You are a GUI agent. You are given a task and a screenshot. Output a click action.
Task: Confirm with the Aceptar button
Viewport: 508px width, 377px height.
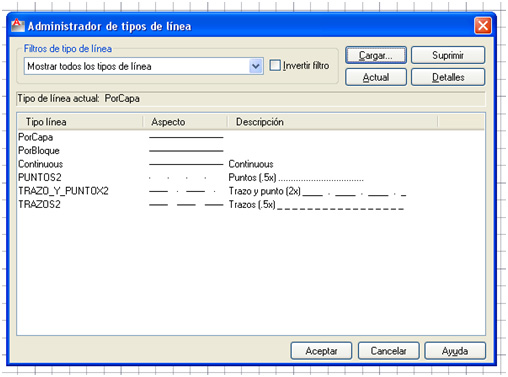[x=321, y=351]
